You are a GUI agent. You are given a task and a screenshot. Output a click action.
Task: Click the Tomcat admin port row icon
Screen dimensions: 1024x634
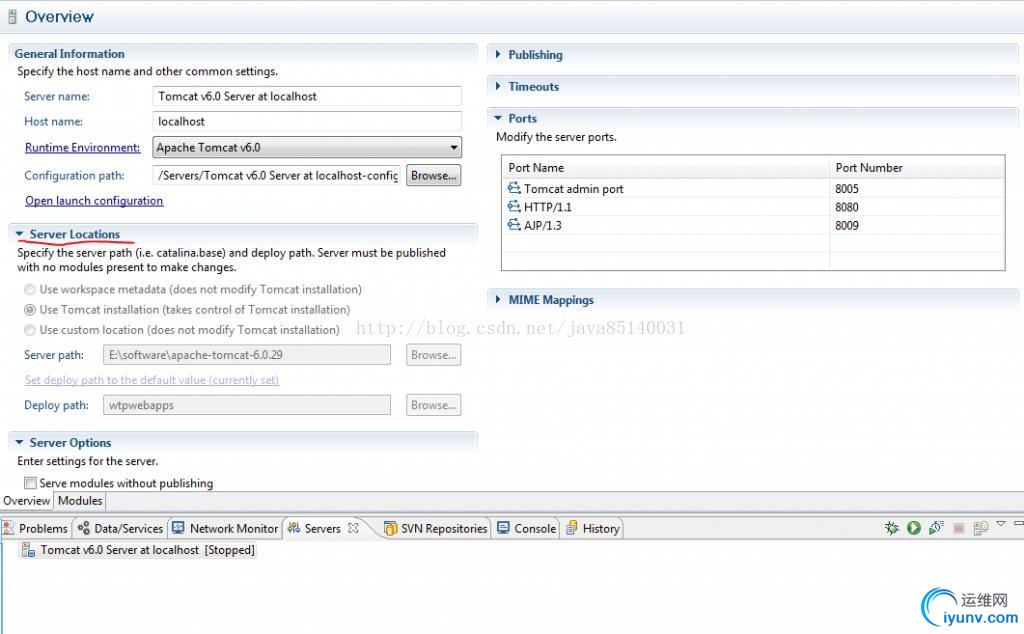pyautogui.click(x=514, y=188)
